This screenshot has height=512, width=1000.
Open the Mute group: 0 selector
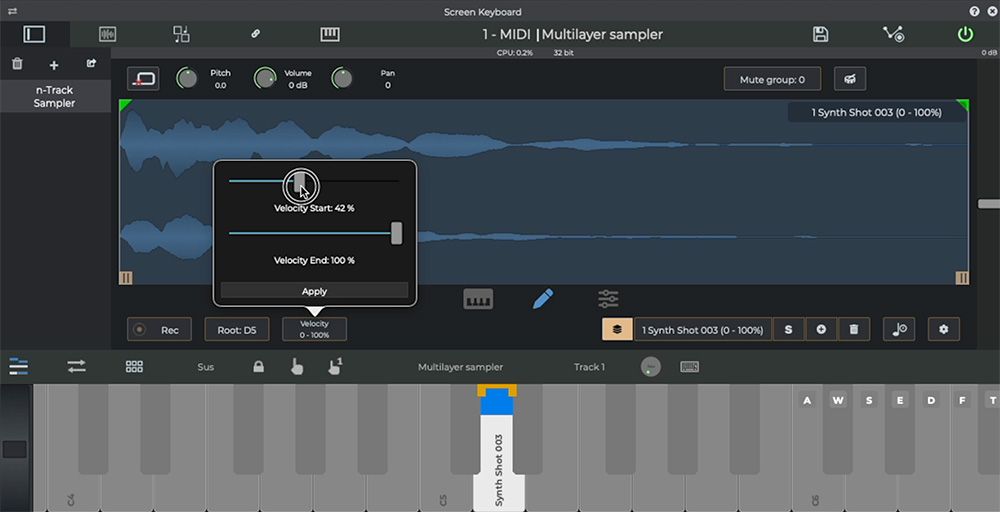pos(772,79)
